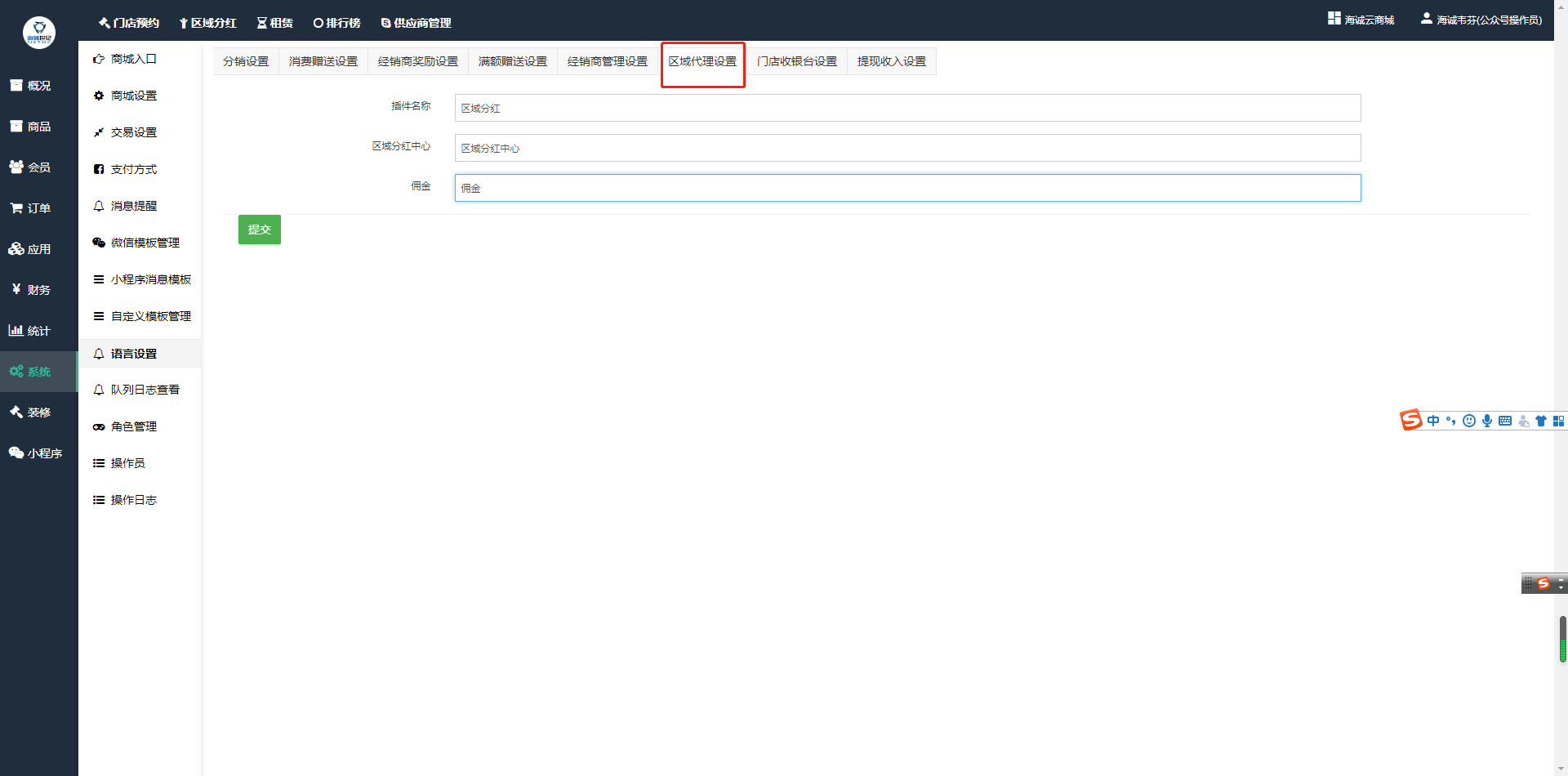Open the 应用 apps section
This screenshot has width=1568, height=776.
pyautogui.click(x=30, y=249)
